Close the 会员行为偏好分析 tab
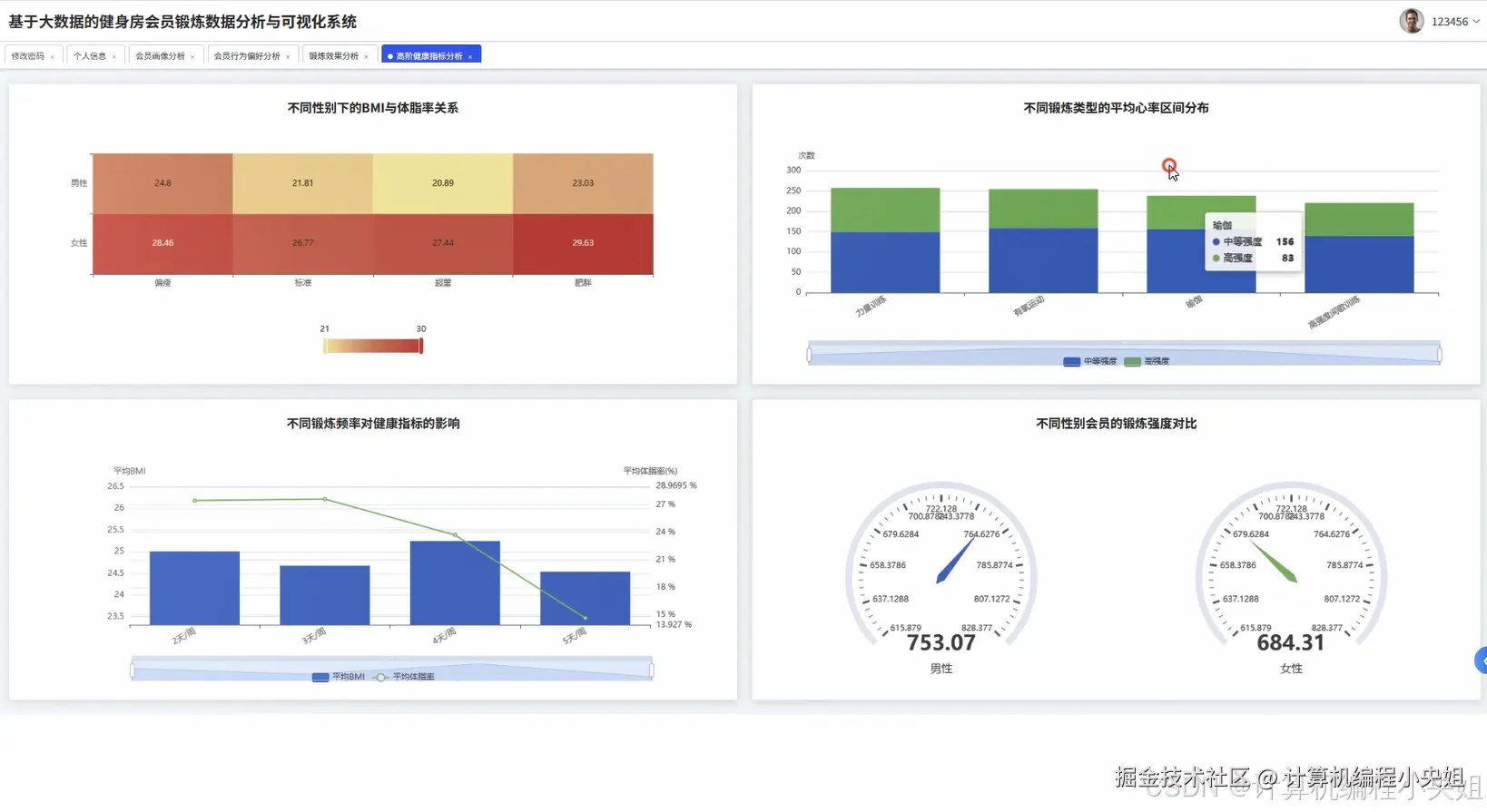 pyautogui.click(x=288, y=57)
